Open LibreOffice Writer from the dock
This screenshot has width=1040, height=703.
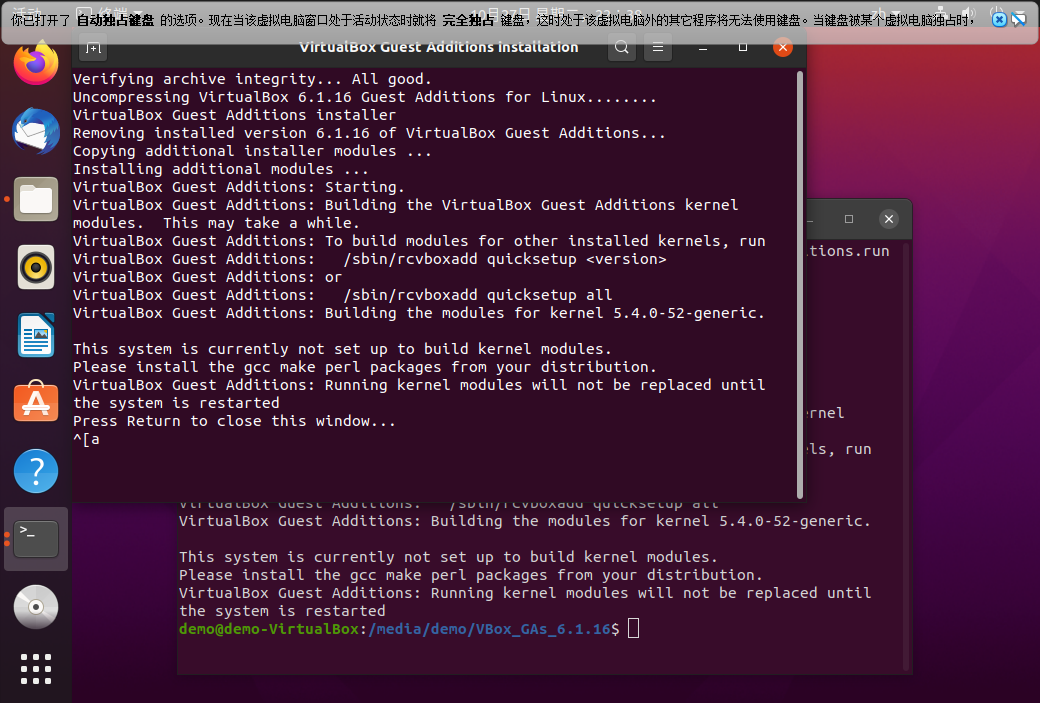pos(36,335)
